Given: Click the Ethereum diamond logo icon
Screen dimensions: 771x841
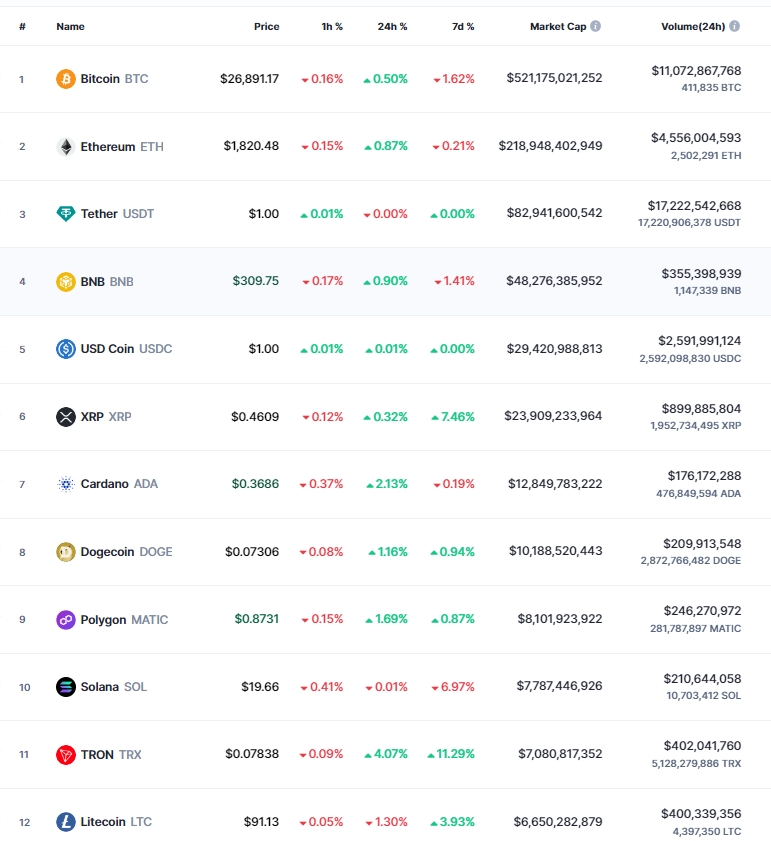Looking at the screenshot, I should 65,146.
